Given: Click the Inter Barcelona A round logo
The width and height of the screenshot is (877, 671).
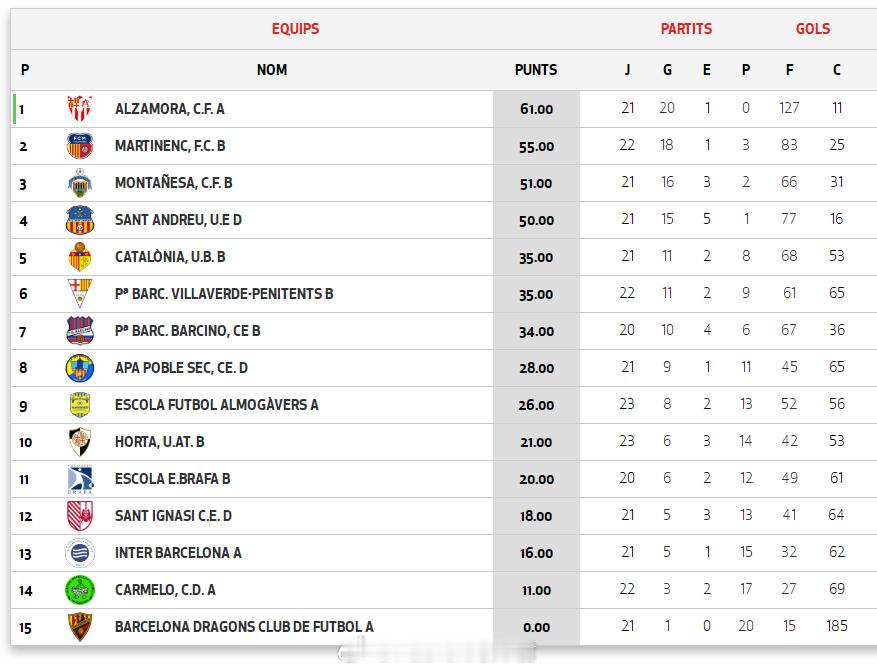Looking at the screenshot, I should pyautogui.click(x=79, y=553).
